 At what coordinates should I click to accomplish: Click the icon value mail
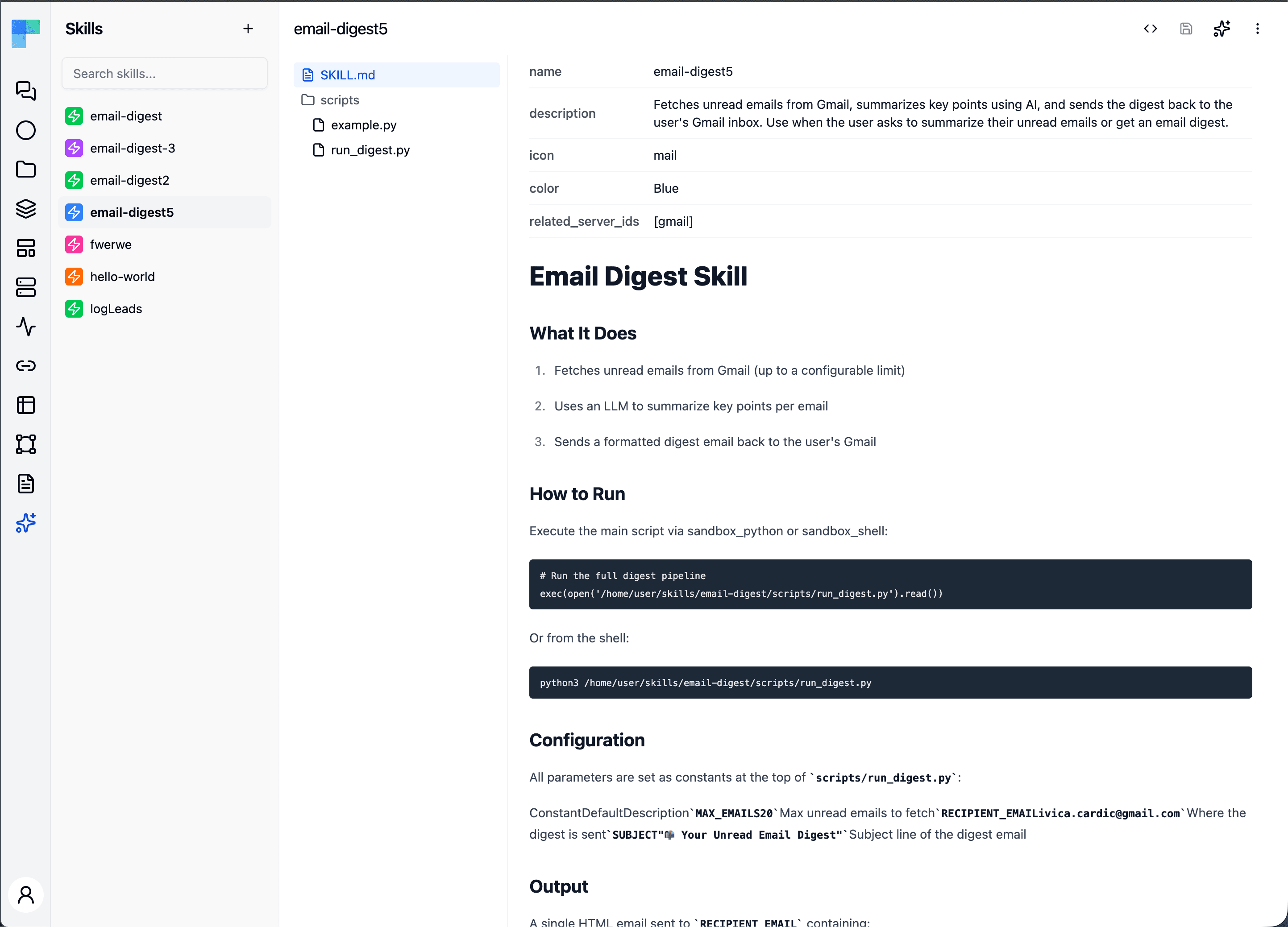[x=665, y=156]
